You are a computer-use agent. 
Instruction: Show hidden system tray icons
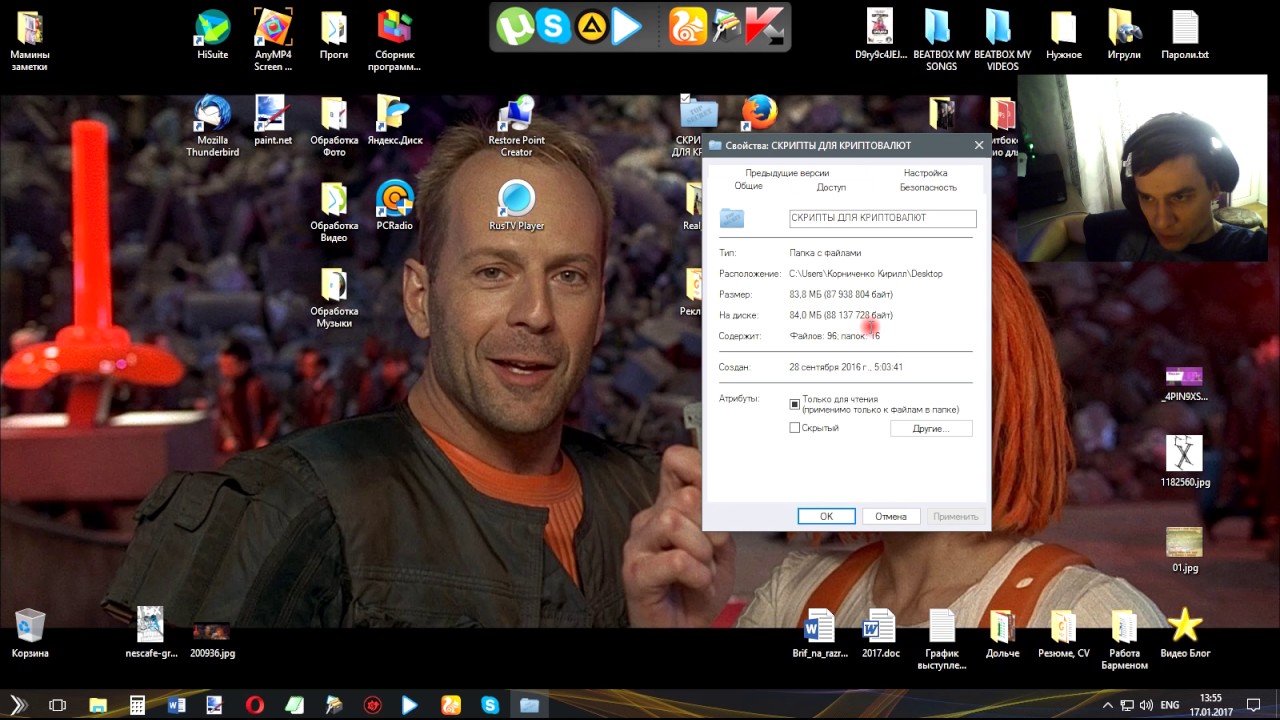[x=1109, y=705]
